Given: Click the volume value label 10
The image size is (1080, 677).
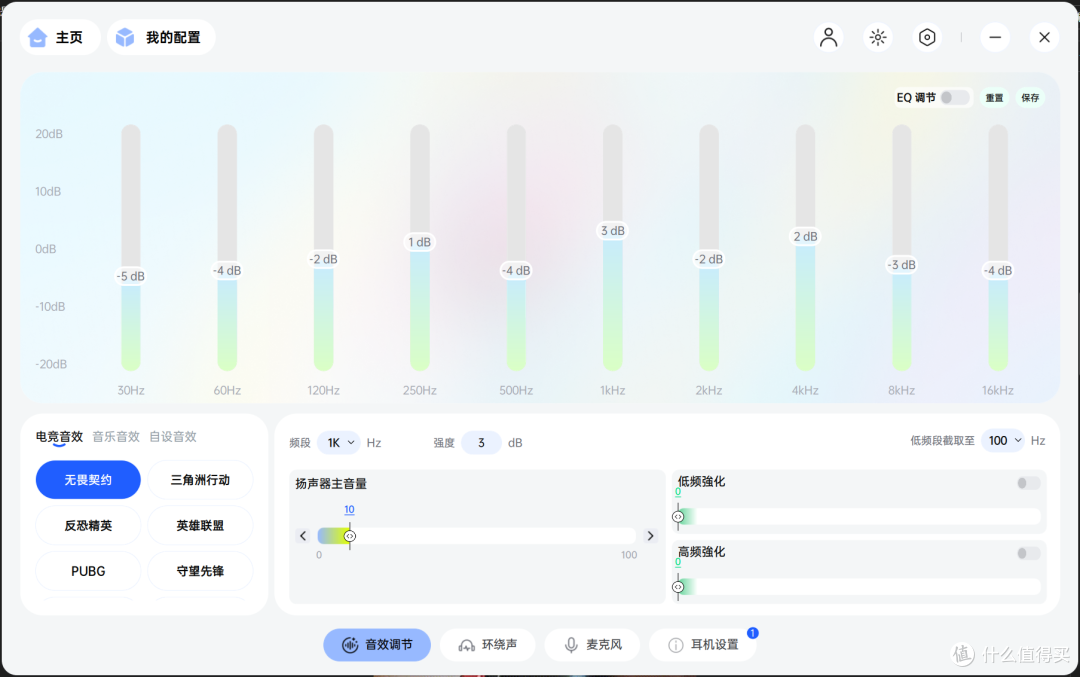Looking at the screenshot, I should tap(349, 510).
